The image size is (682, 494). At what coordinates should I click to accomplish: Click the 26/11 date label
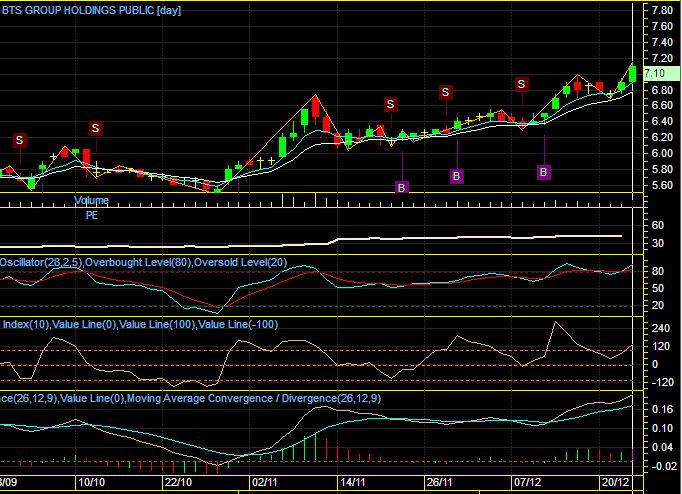pyautogui.click(x=439, y=482)
